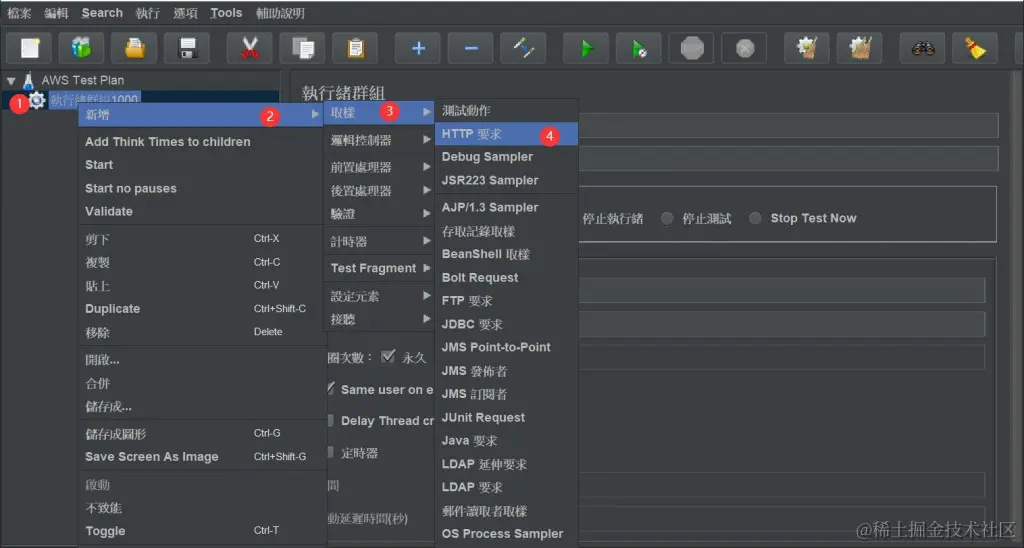Click the Shutdown toolbar icon
Image resolution: width=1024 pixels, height=548 pixels.
click(x=744, y=48)
